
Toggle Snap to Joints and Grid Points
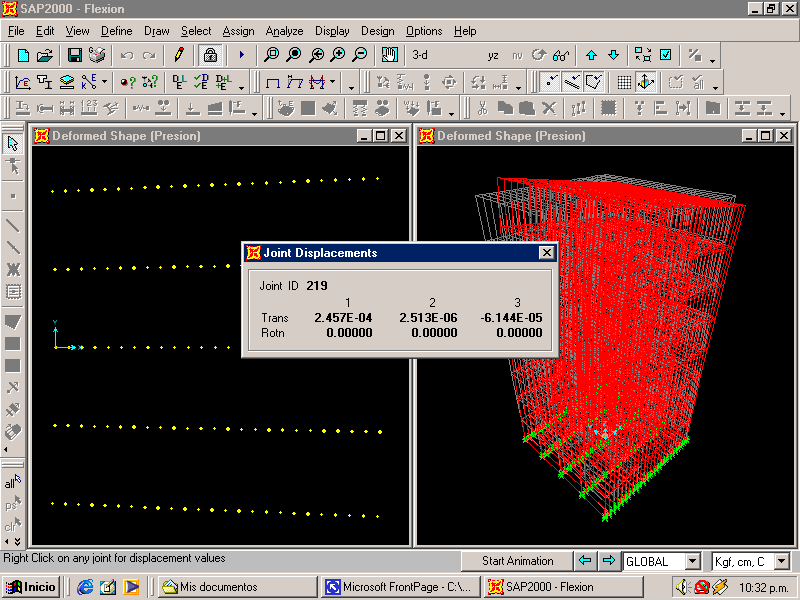tap(550, 82)
